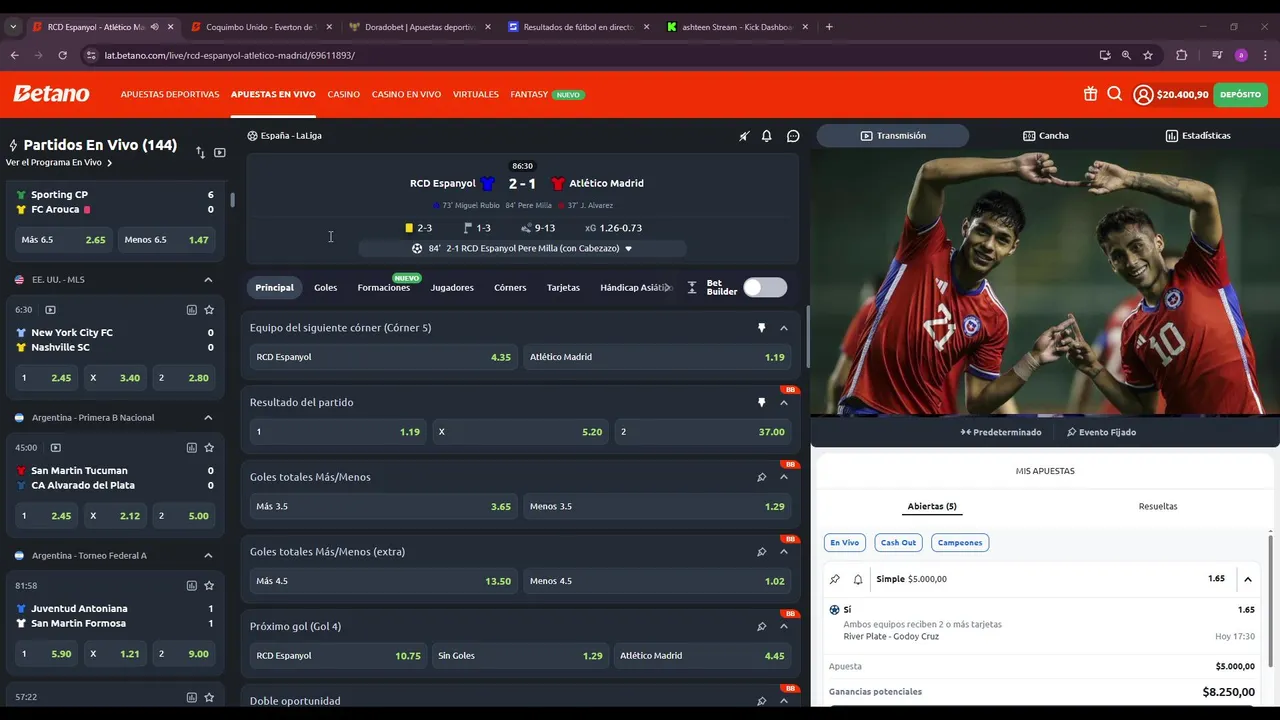The image size is (1280, 720).
Task: Pin the Equipo del siguiente córner market
Action: [x=761, y=328]
